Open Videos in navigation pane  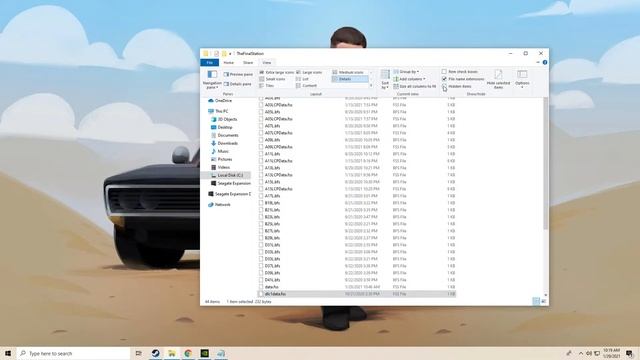[221, 167]
